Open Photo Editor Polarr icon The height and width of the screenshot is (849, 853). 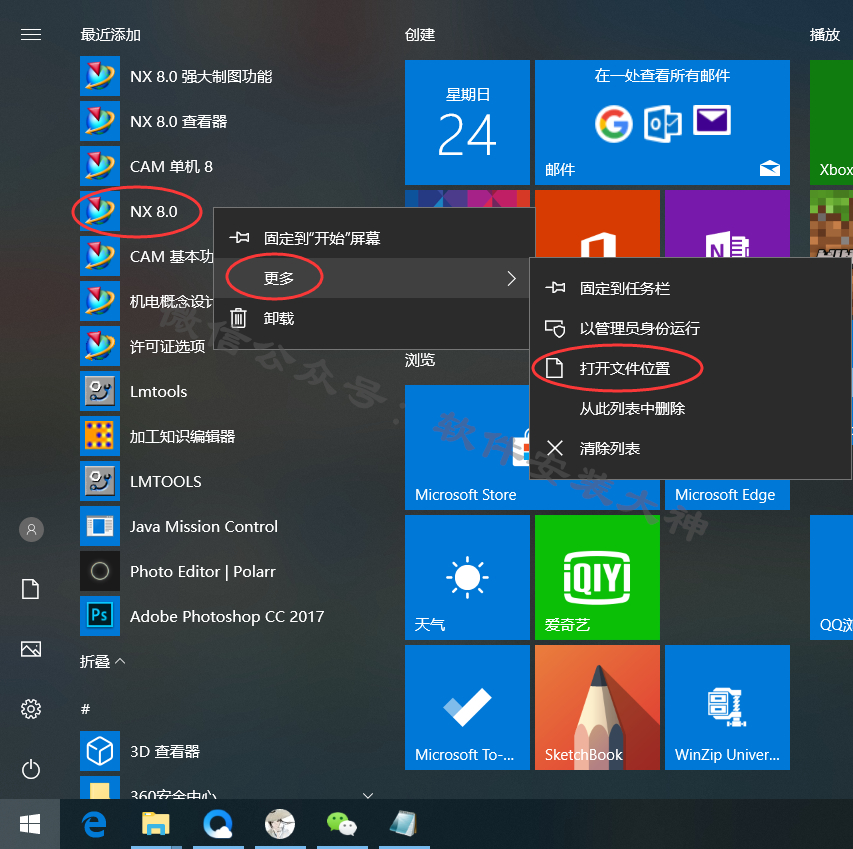(x=100, y=571)
